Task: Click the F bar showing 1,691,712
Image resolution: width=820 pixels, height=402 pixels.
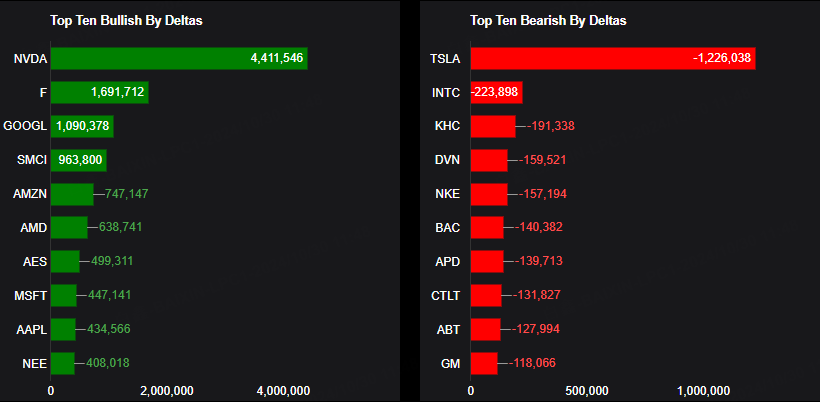Action: (x=99, y=93)
